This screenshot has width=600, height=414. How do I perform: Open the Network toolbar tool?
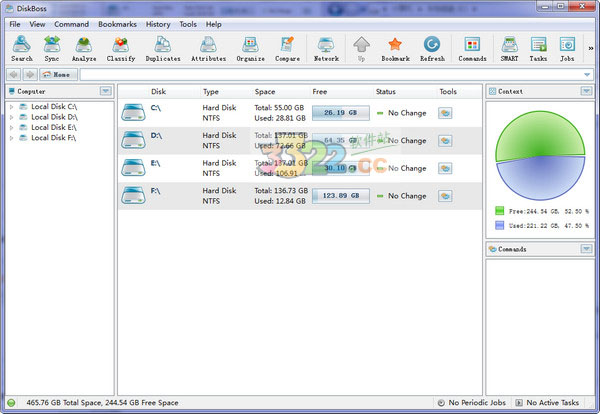[x=326, y=48]
